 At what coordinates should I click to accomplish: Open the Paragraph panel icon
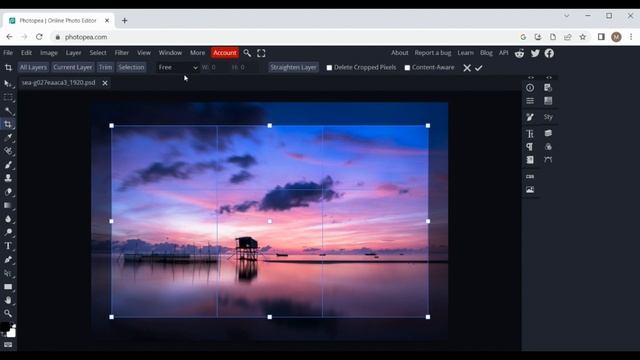pos(530,147)
